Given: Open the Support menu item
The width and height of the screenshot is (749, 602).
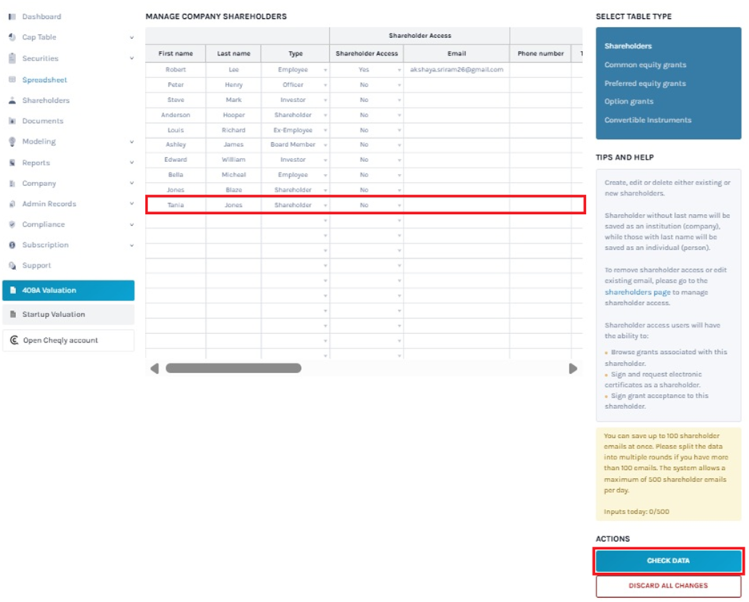Looking at the screenshot, I should [36, 266].
